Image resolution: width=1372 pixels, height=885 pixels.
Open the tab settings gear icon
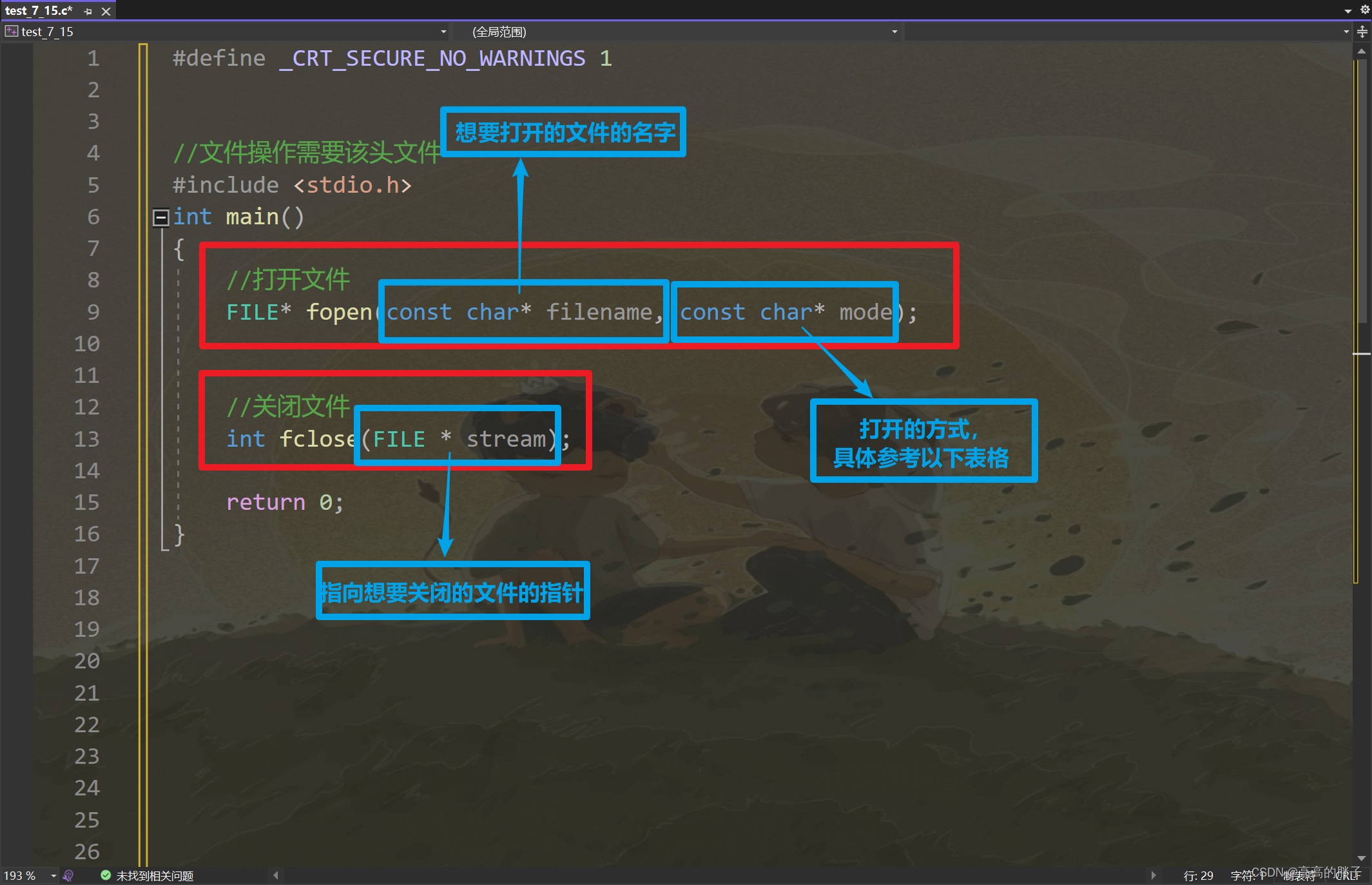(x=1364, y=10)
